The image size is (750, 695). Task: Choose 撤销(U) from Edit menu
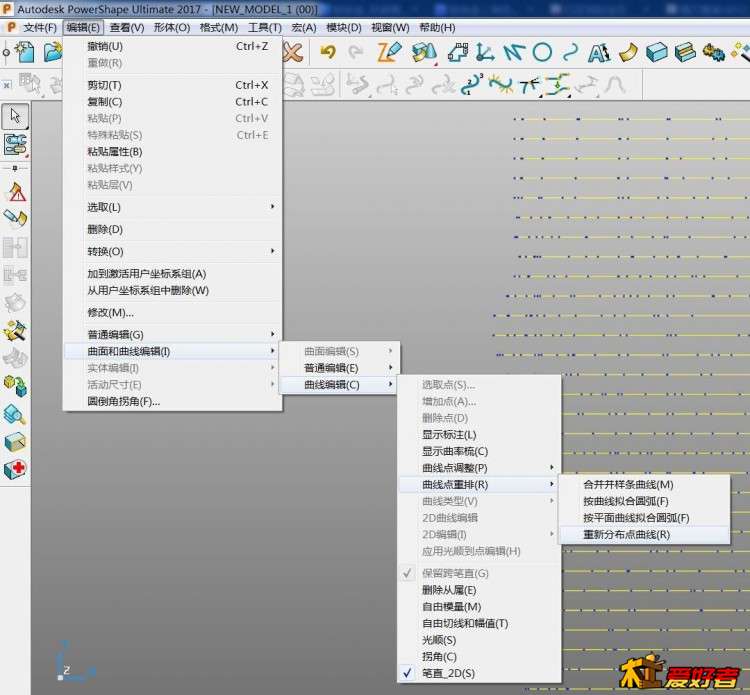pos(172,46)
